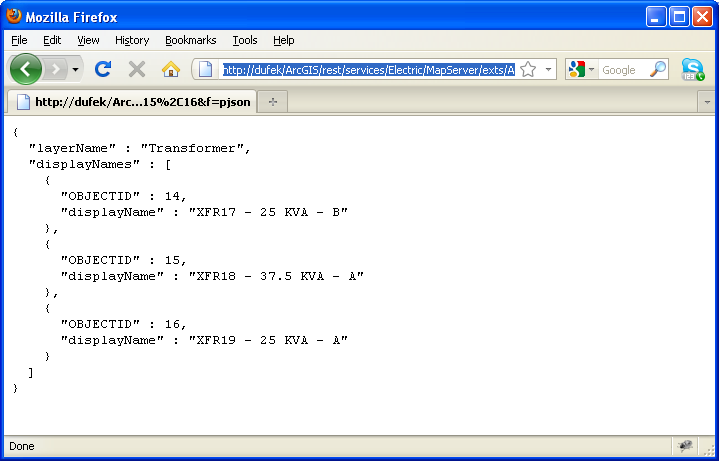This screenshot has height=461, width=719.
Task: Open a new tab with the plus button
Action: (x=273, y=101)
